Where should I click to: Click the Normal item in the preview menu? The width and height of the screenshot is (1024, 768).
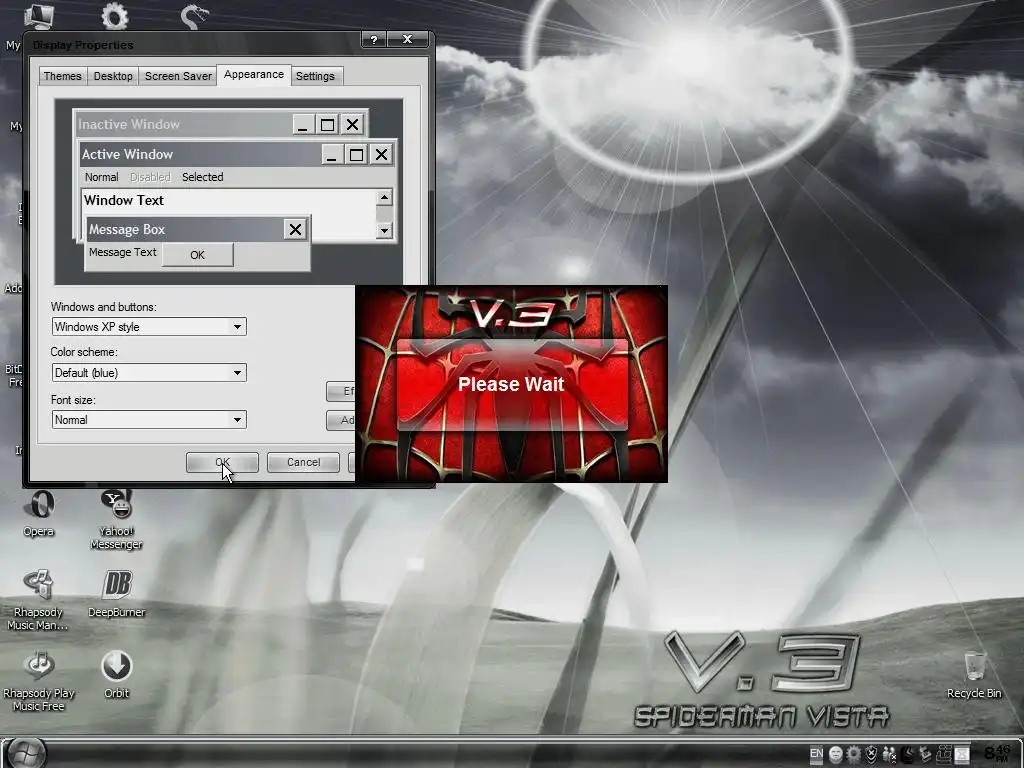tap(101, 177)
